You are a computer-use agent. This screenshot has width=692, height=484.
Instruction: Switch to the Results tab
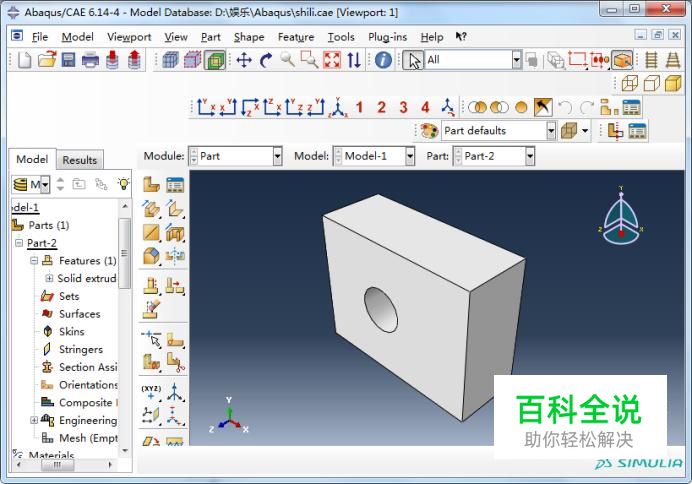click(x=79, y=160)
